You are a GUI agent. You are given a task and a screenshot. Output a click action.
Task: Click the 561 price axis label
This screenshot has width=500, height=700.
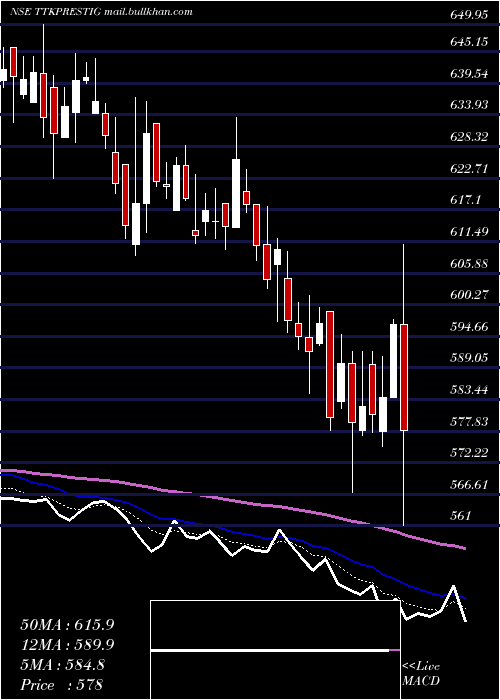pyautogui.click(x=460, y=516)
